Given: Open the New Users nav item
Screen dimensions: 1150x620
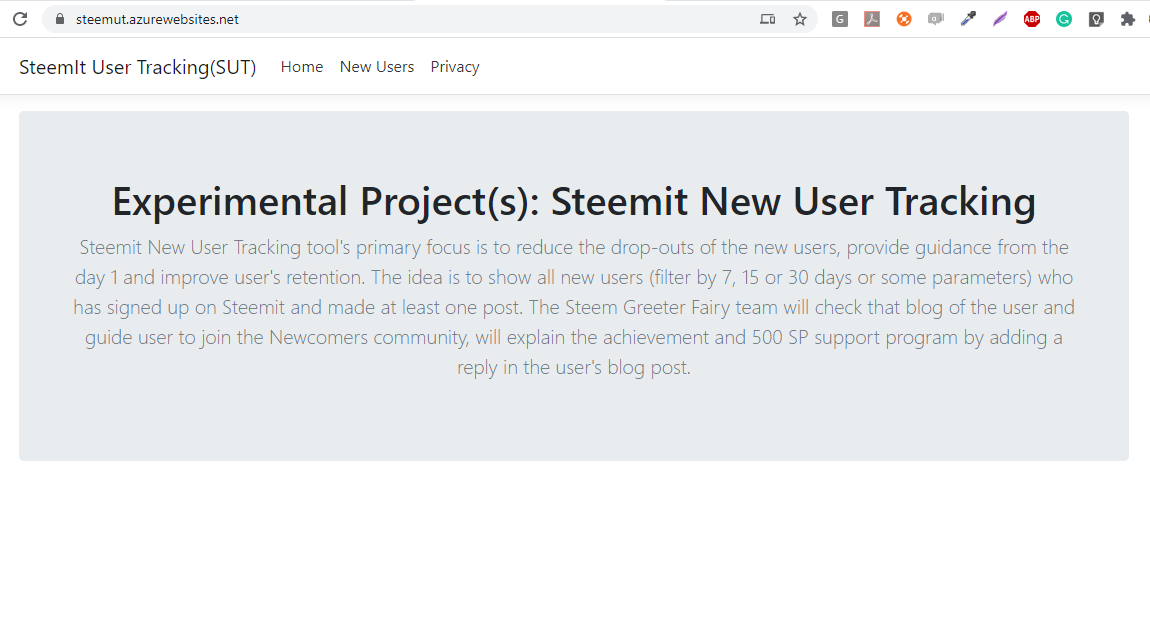Looking at the screenshot, I should point(377,67).
